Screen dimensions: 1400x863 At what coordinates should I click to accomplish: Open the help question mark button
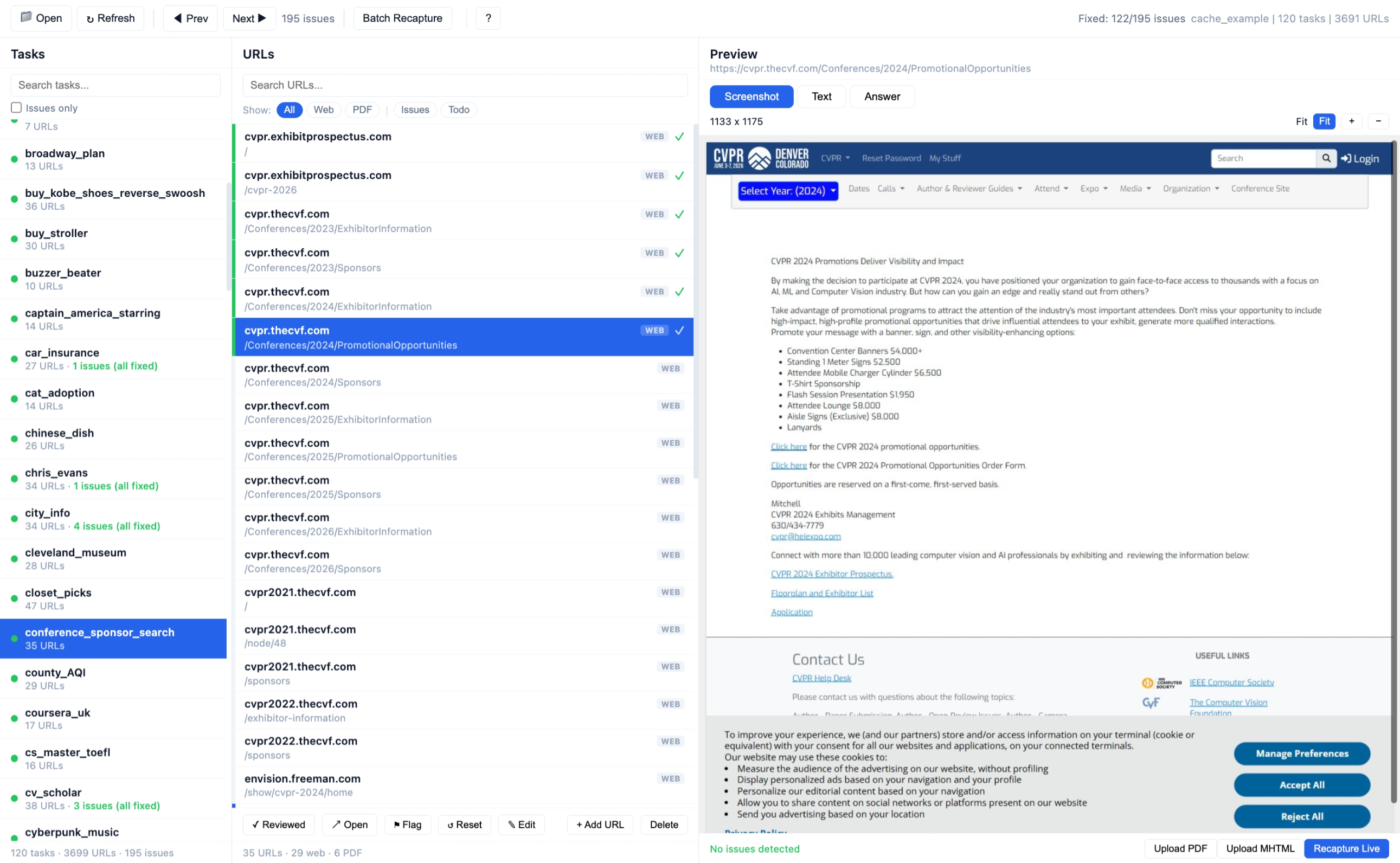point(488,18)
